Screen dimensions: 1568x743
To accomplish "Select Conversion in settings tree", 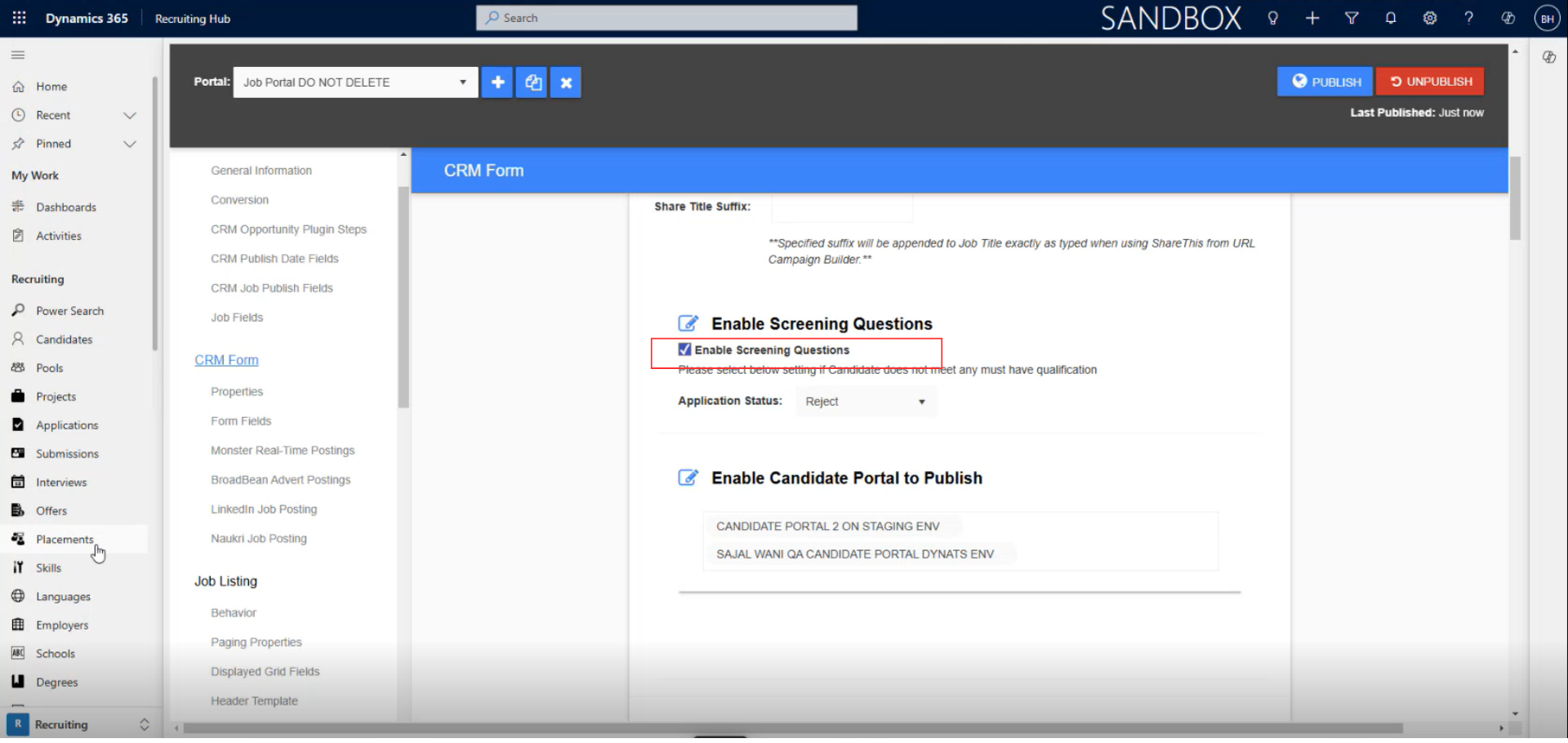I will (x=239, y=200).
